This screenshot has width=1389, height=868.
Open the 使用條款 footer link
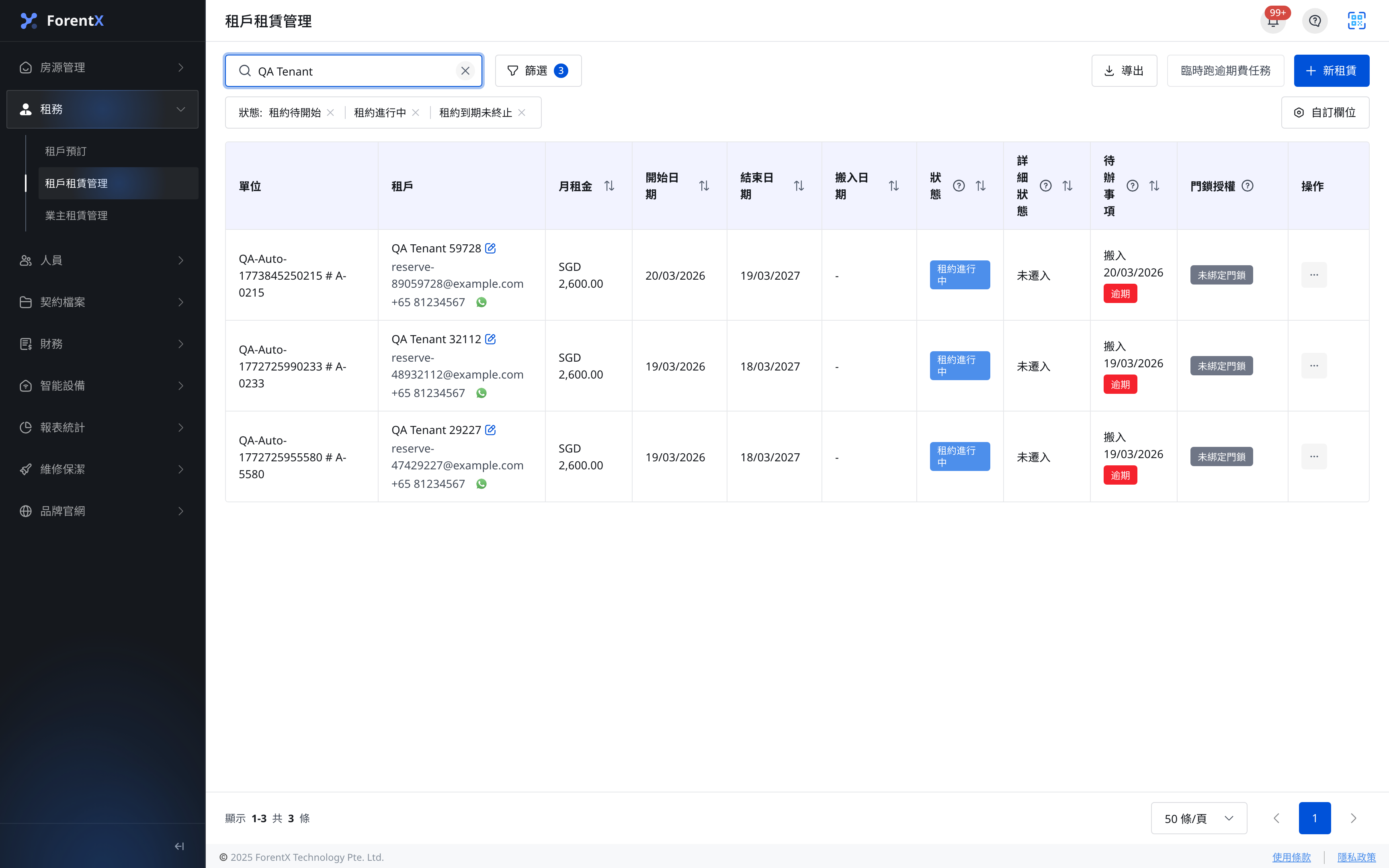pos(1291,857)
